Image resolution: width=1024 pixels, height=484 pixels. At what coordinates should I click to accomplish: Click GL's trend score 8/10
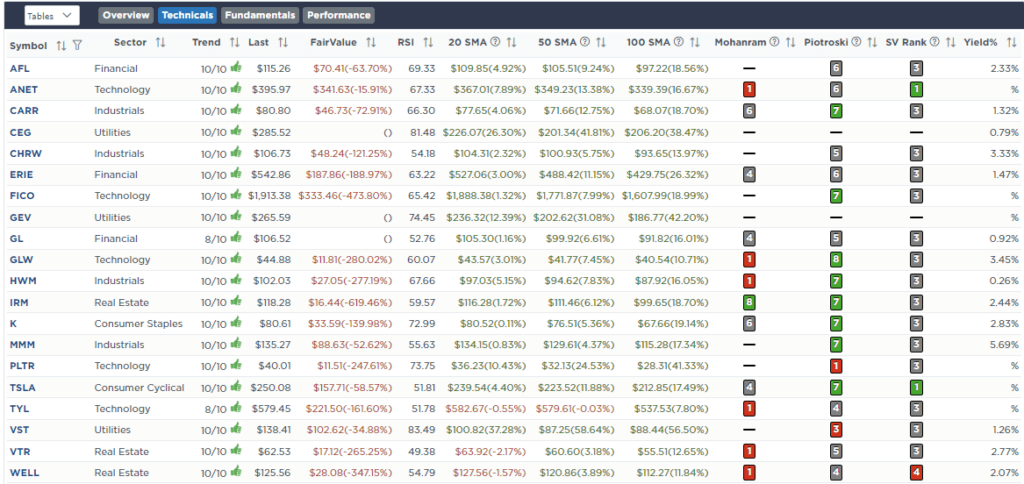pos(214,238)
